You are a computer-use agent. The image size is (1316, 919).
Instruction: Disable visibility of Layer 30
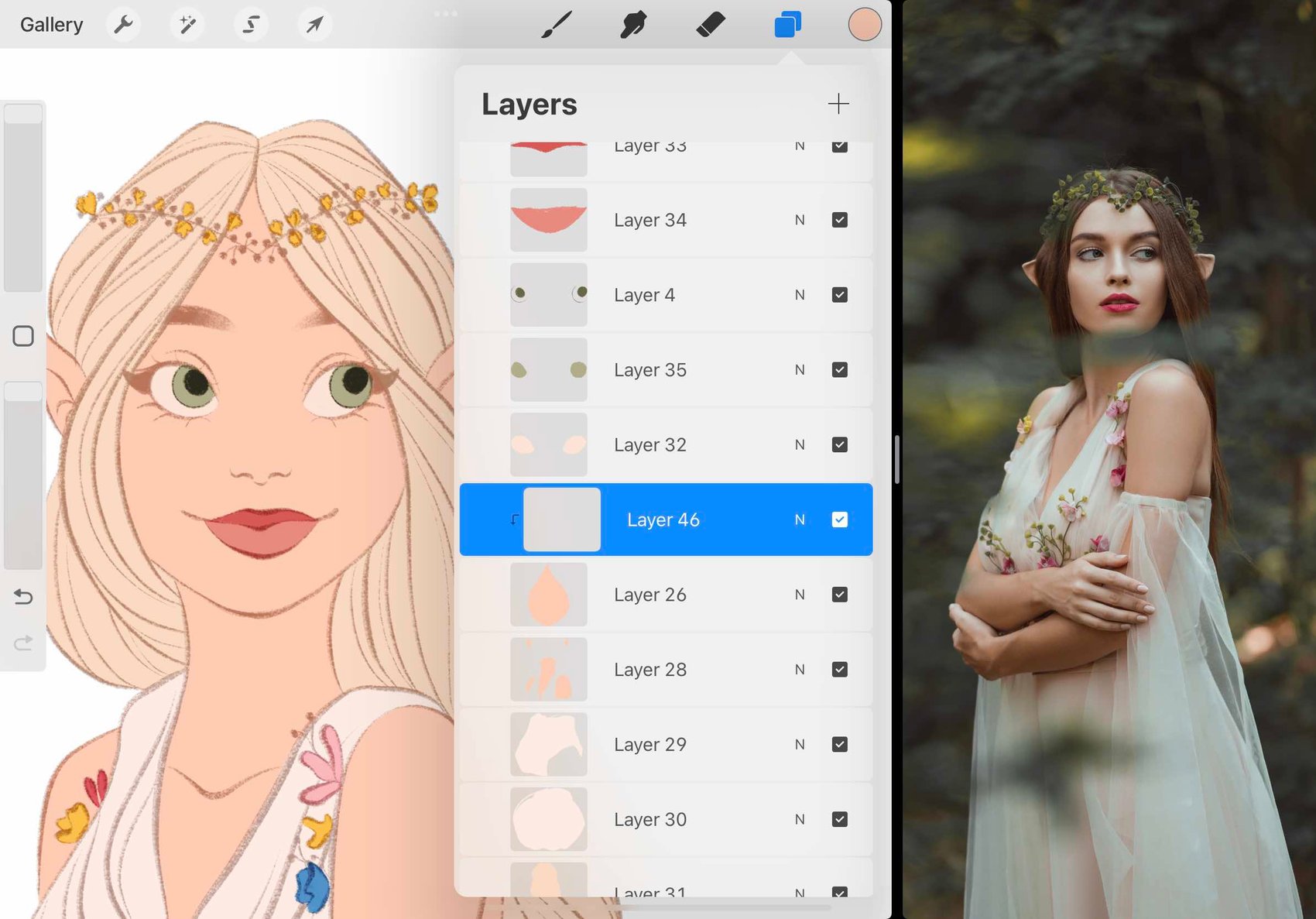840,819
